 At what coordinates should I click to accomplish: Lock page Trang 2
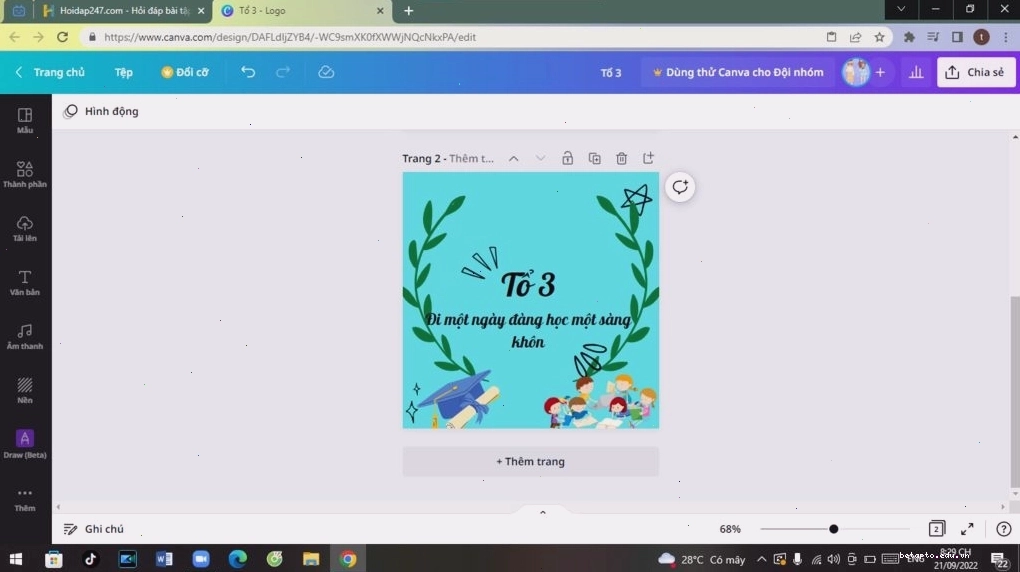567,158
